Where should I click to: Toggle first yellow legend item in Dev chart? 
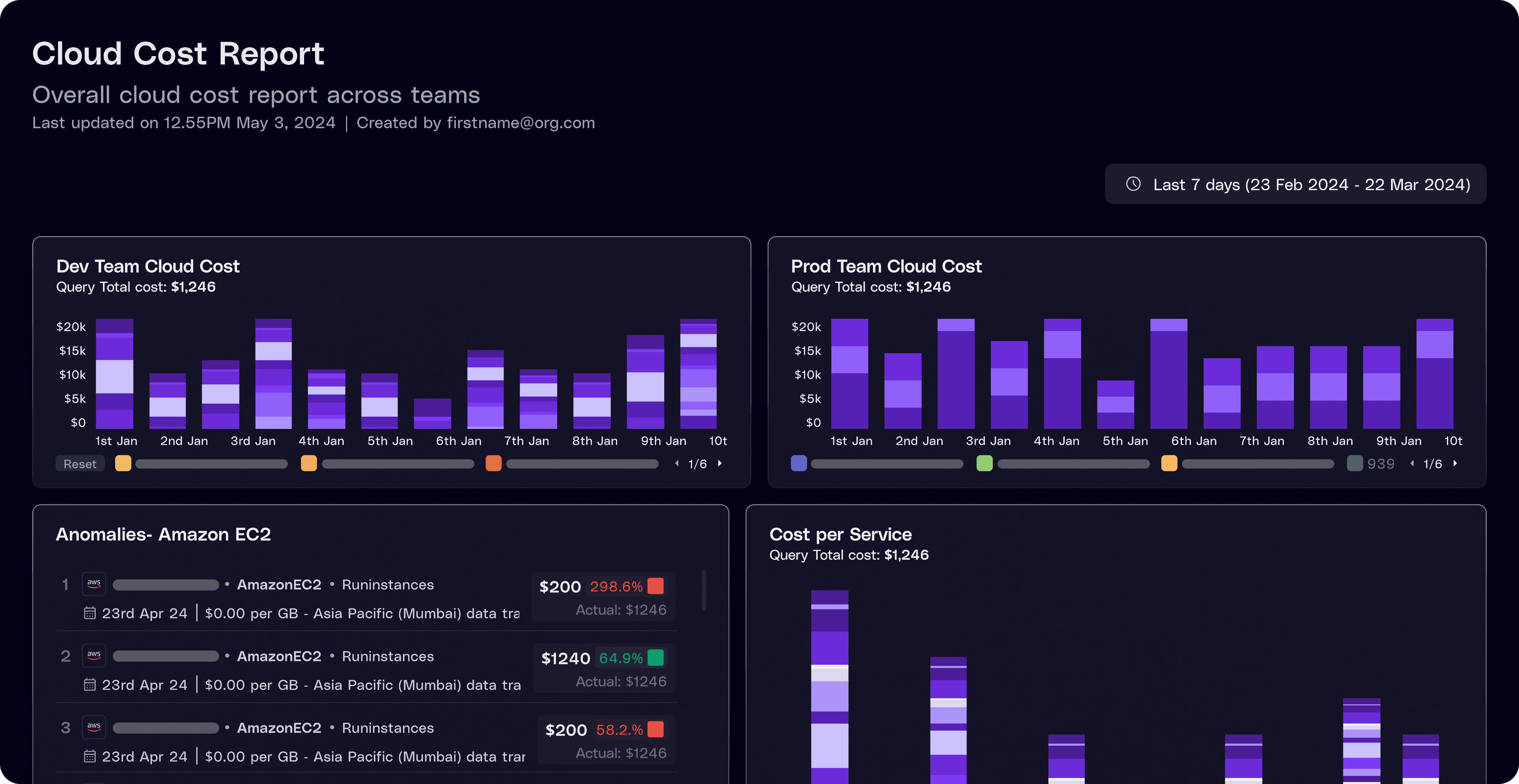coord(123,463)
